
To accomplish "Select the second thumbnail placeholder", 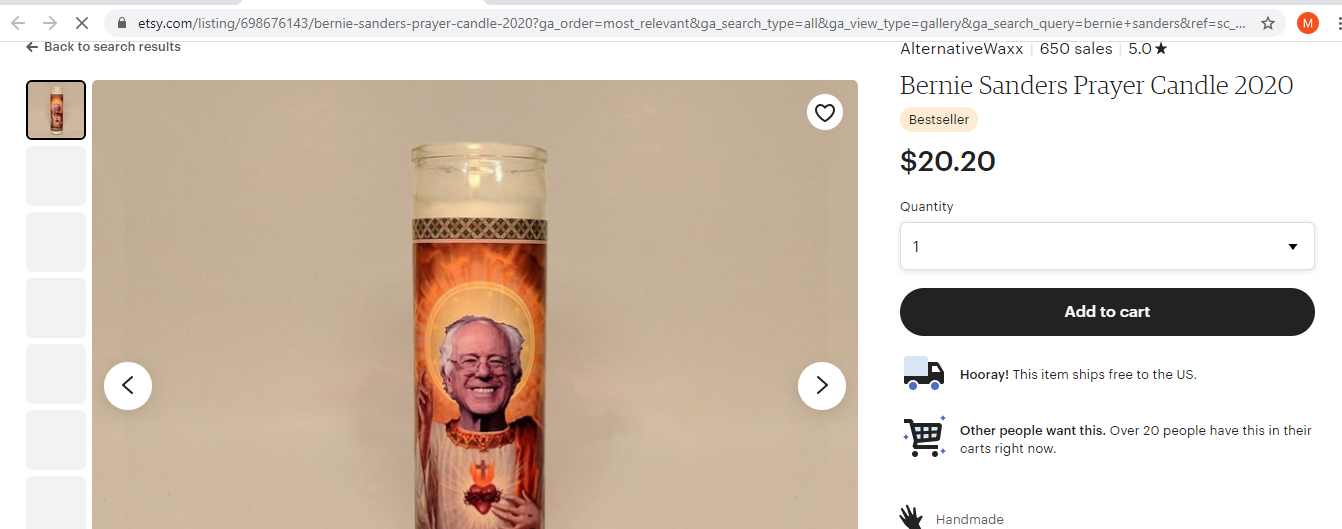I will (56, 176).
